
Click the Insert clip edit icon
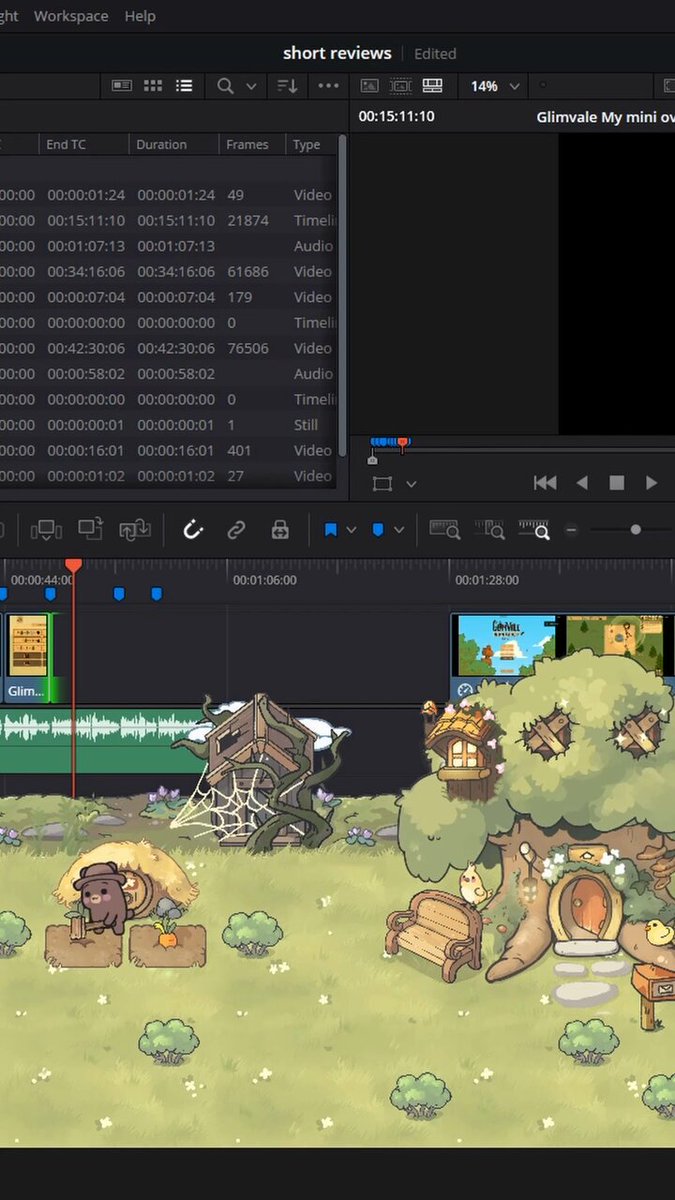(47, 530)
